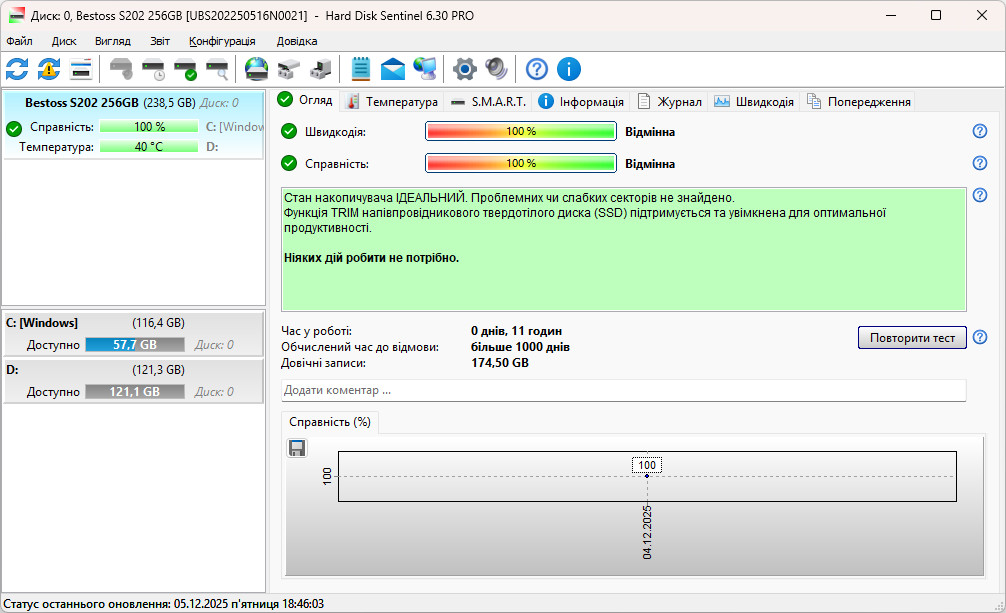The height and width of the screenshot is (613, 1006).
Task: Click the Справність 100 % health bar
Action: [521, 163]
